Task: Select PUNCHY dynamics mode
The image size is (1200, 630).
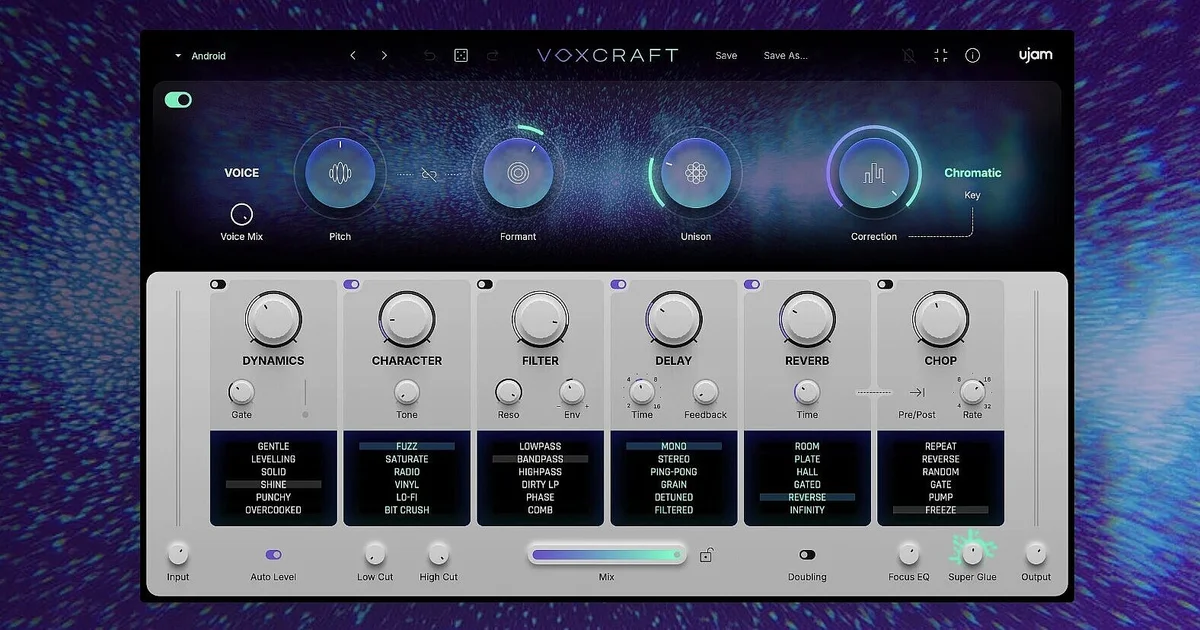Action: [x=273, y=497]
